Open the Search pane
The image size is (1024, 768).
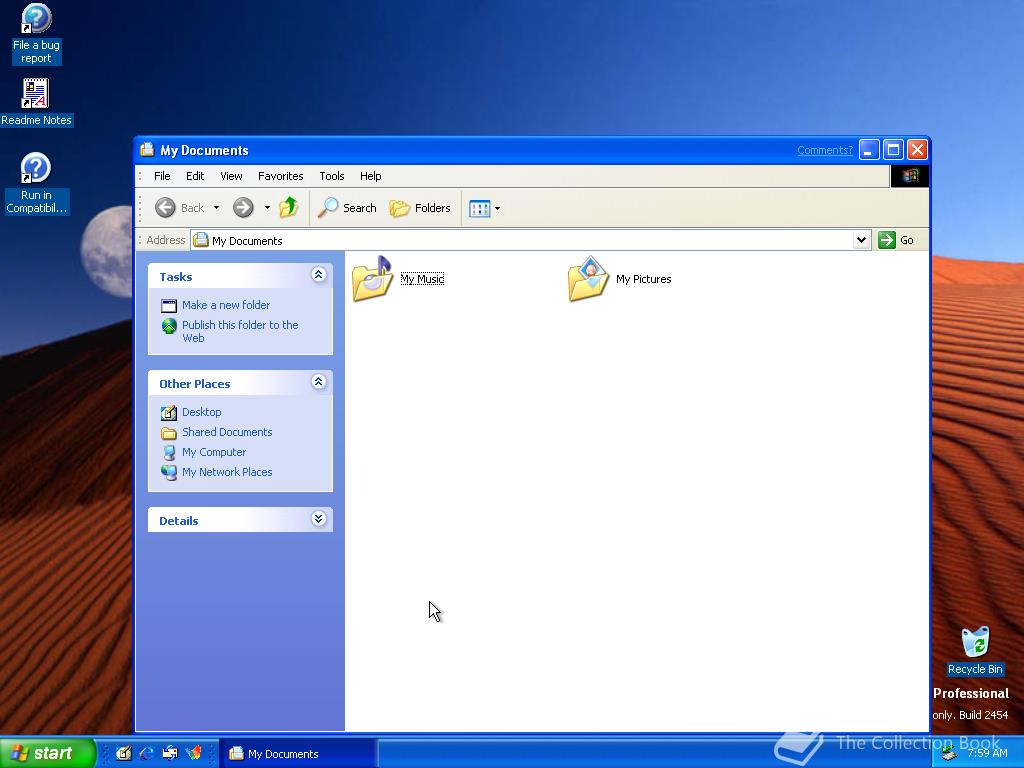click(x=347, y=208)
